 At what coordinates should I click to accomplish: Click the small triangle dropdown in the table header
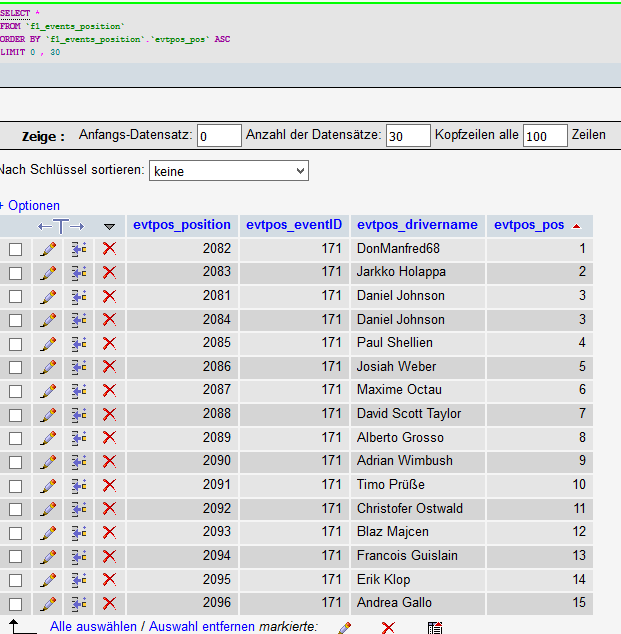coord(109,226)
